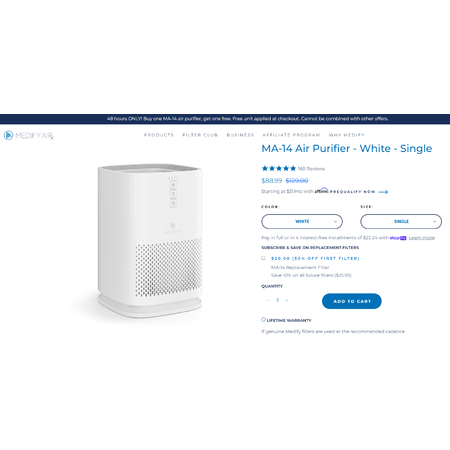Click the MA-14 air purifier product image
The width and height of the screenshot is (450, 450).
[150, 240]
